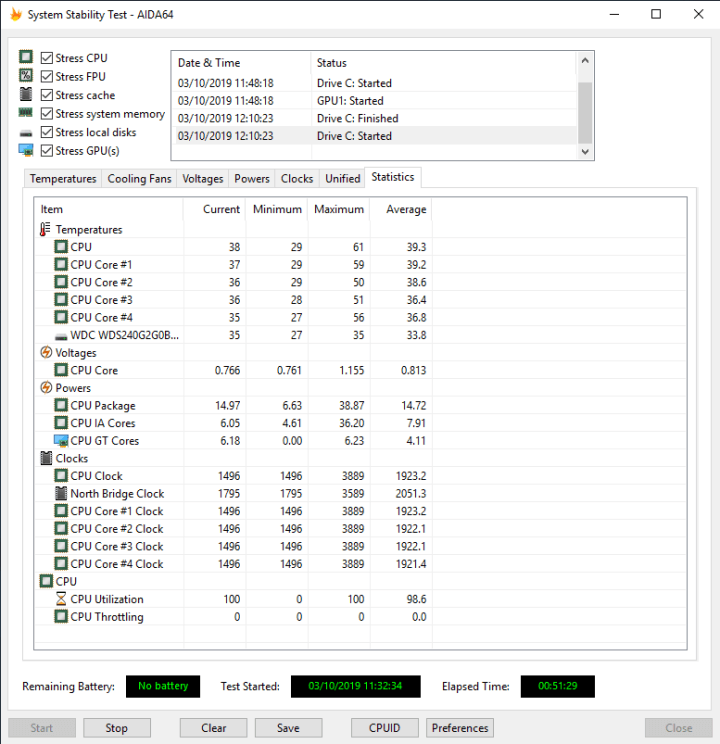Click the Stress cache chip icon
The image size is (720, 744).
(x=26, y=94)
